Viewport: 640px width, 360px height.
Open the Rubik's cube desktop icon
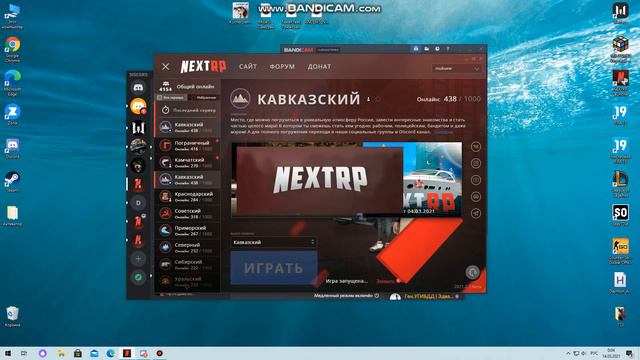click(x=620, y=49)
